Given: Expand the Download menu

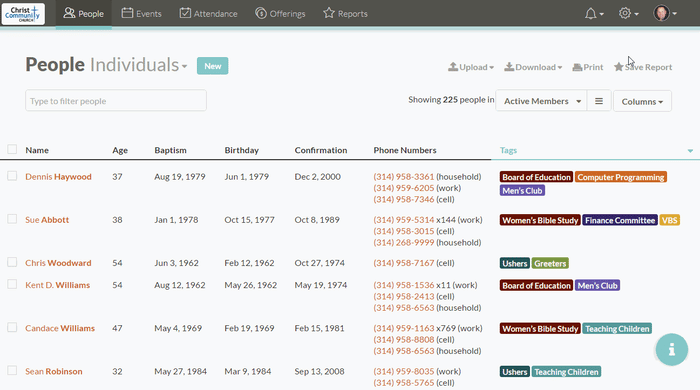Looking at the screenshot, I should (533, 67).
